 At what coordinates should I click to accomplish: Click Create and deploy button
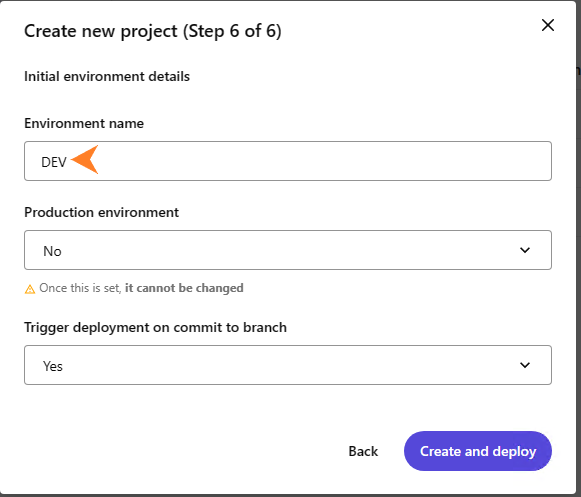[x=478, y=451]
